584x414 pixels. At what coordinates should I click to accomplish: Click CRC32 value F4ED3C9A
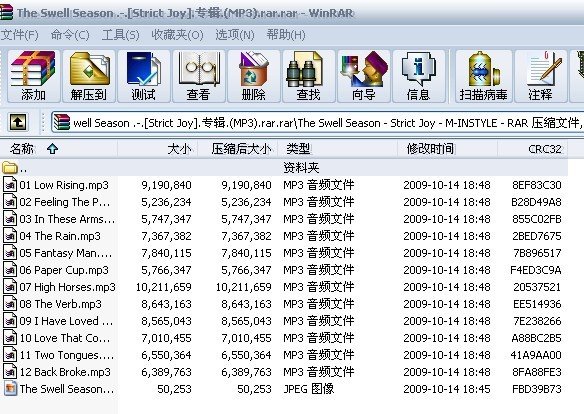click(x=536, y=270)
